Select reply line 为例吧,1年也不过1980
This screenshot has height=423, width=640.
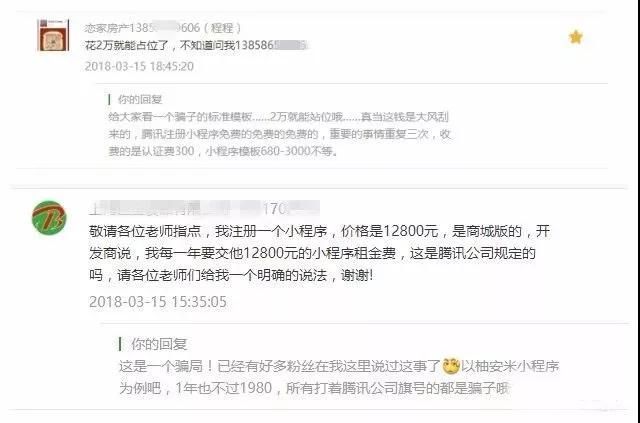[314, 387]
